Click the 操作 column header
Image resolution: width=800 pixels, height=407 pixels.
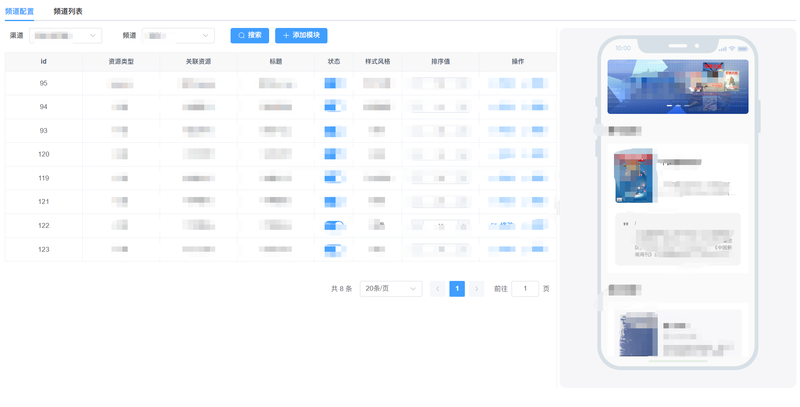pyautogui.click(x=518, y=61)
